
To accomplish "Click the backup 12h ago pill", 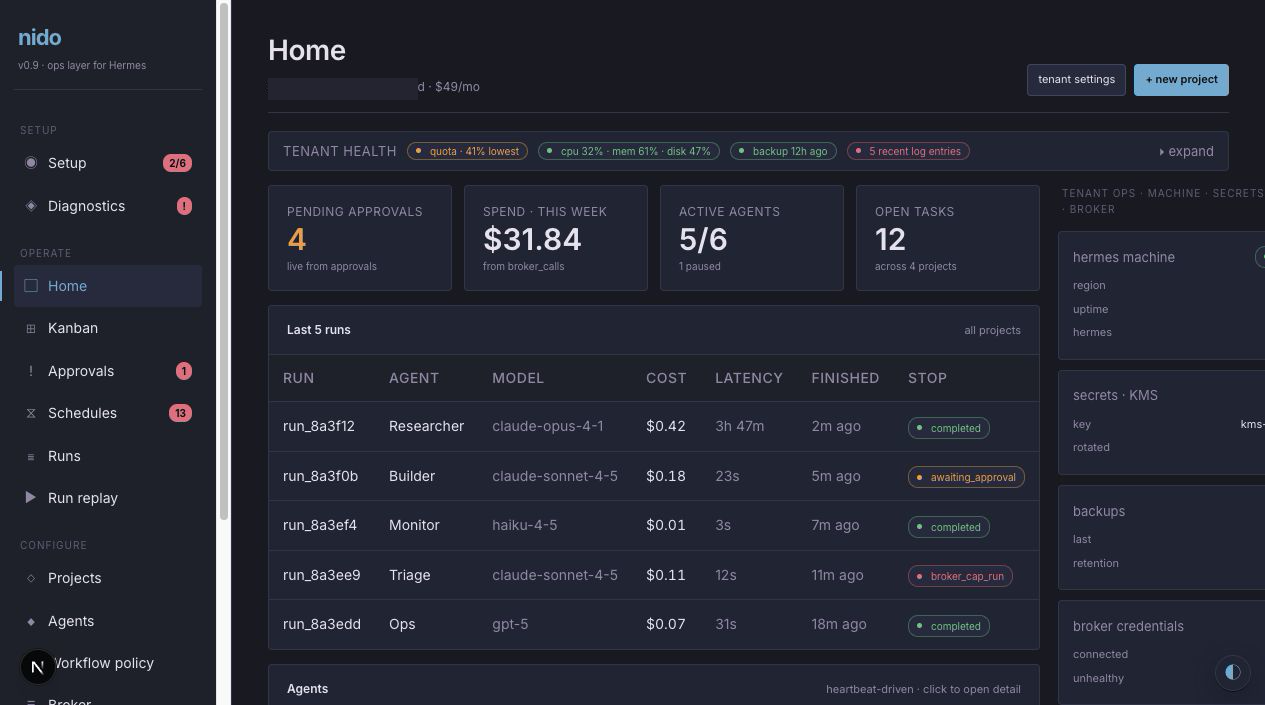I will pyautogui.click(x=783, y=152).
